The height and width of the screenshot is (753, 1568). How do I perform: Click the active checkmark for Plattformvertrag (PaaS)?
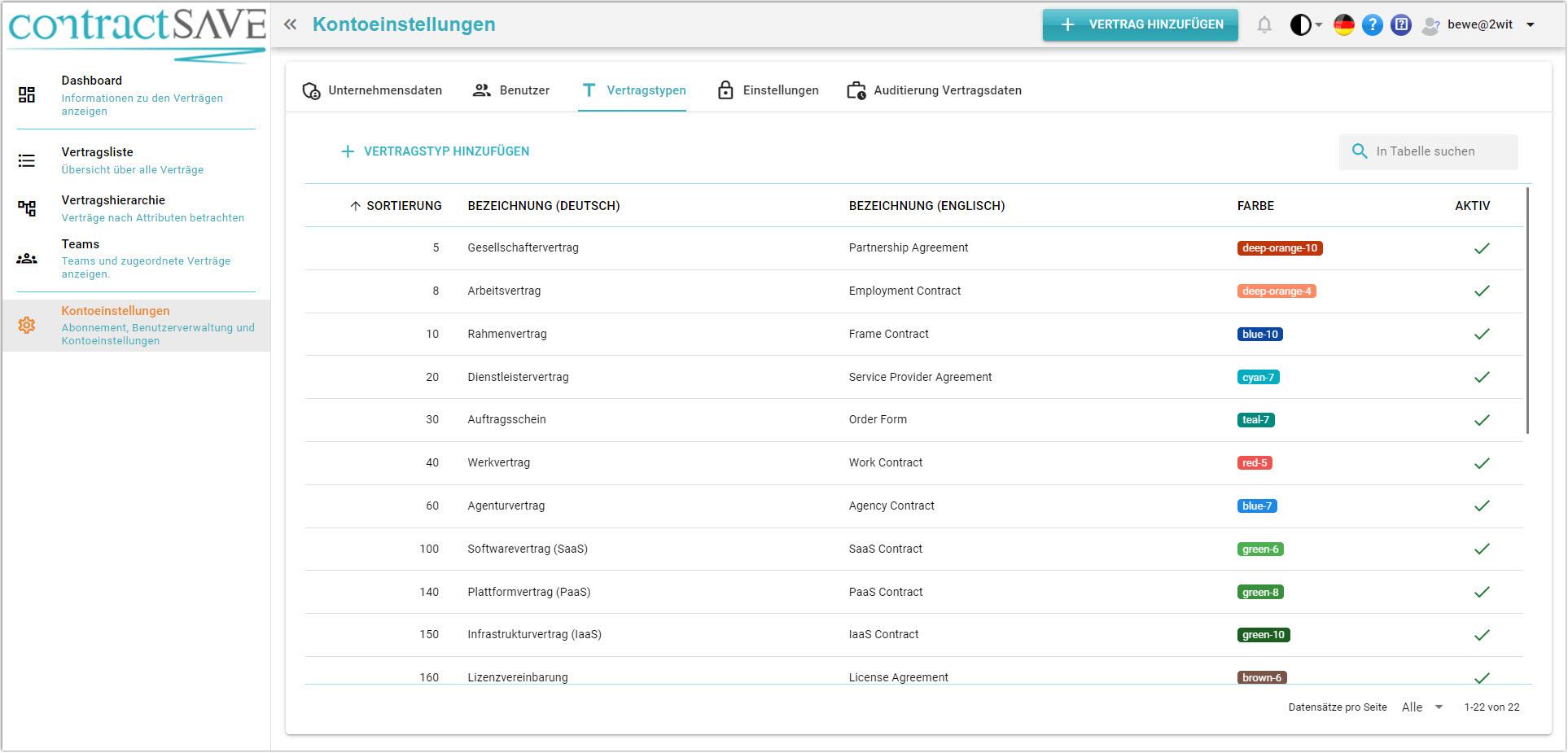point(1482,592)
